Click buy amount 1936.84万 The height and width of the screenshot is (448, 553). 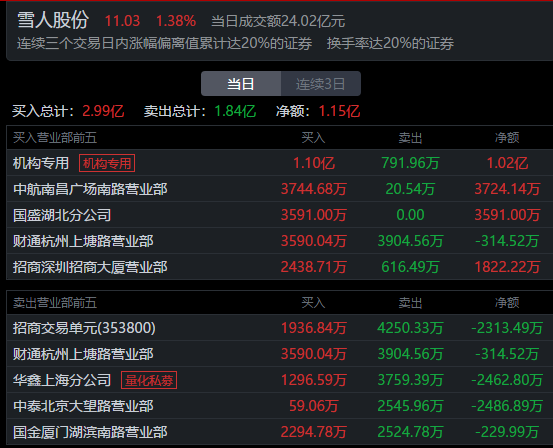point(314,328)
